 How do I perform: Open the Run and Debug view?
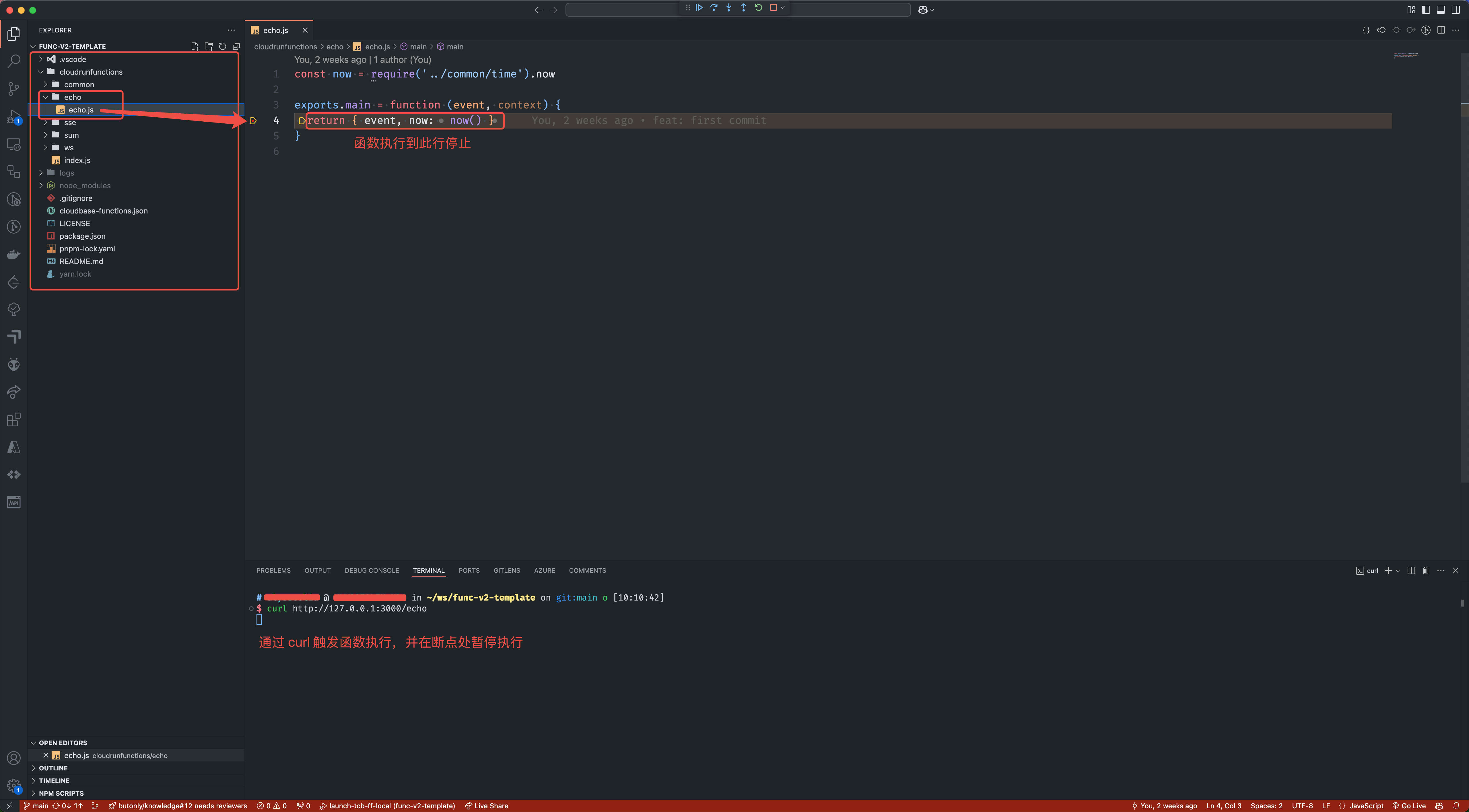(14, 116)
